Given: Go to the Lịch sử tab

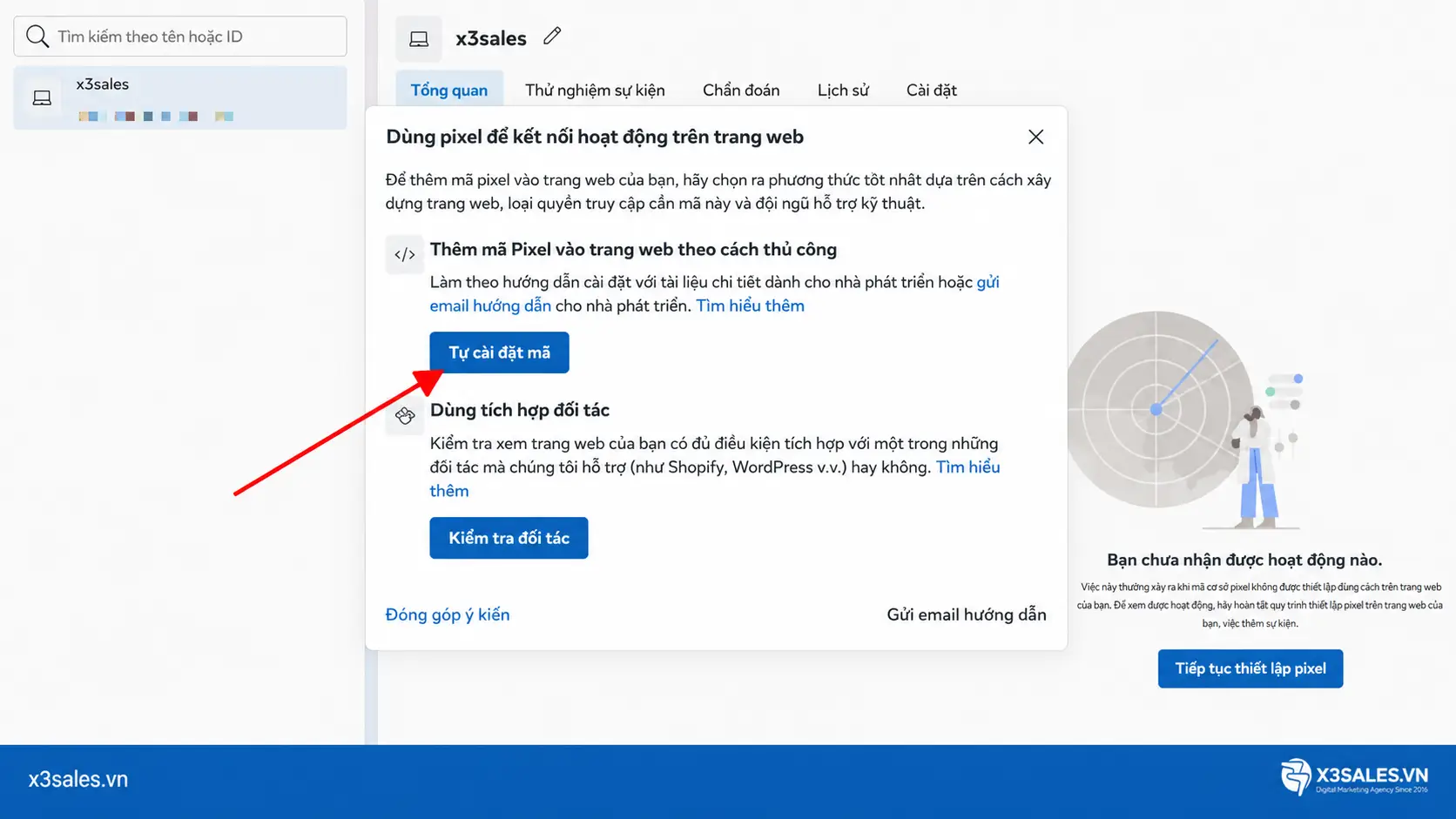Looking at the screenshot, I should point(843,90).
